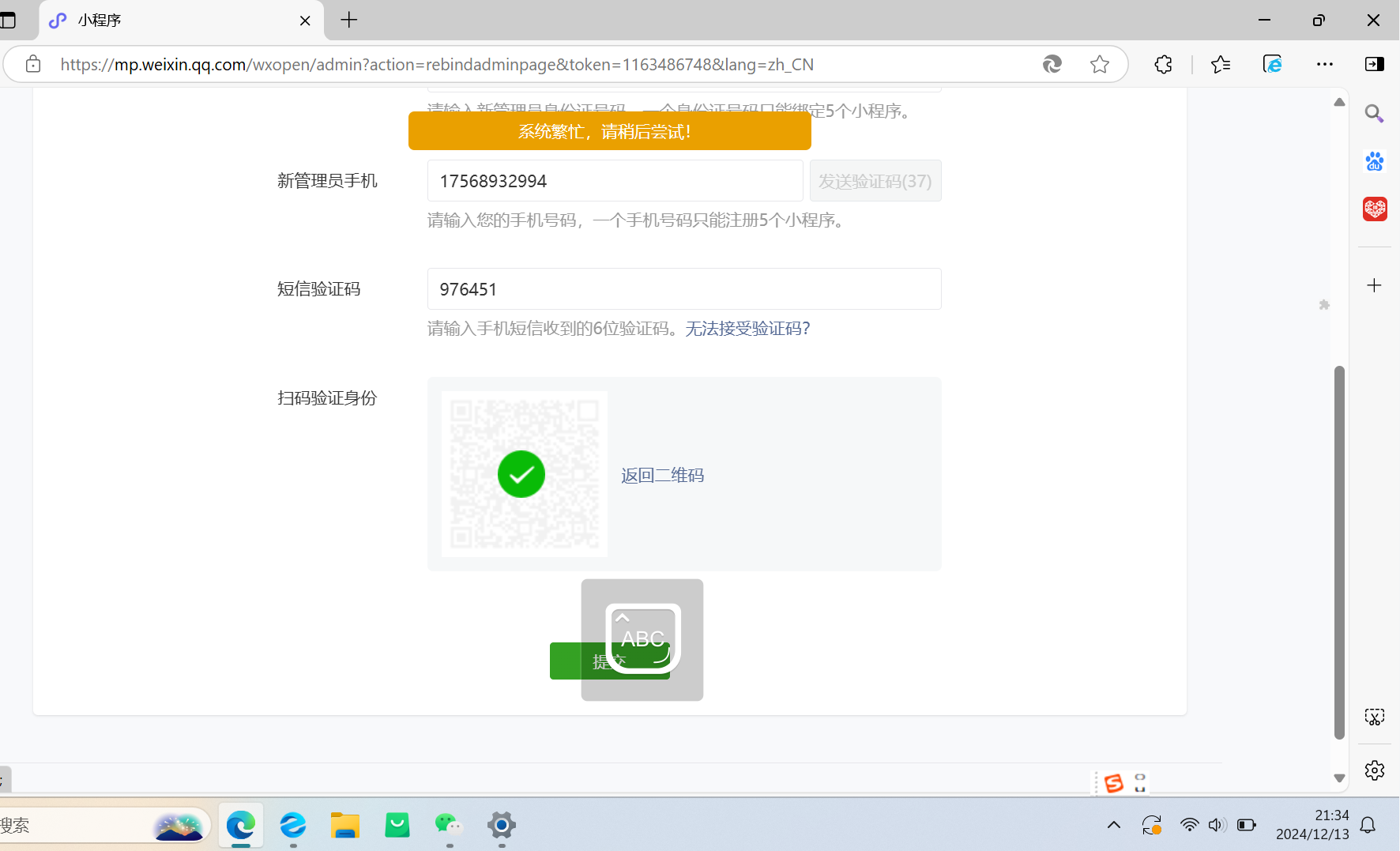Open the sidebar screenshot tool icon
The width and height of the screenshot is (1400, 851).
tap(1375, 717)
